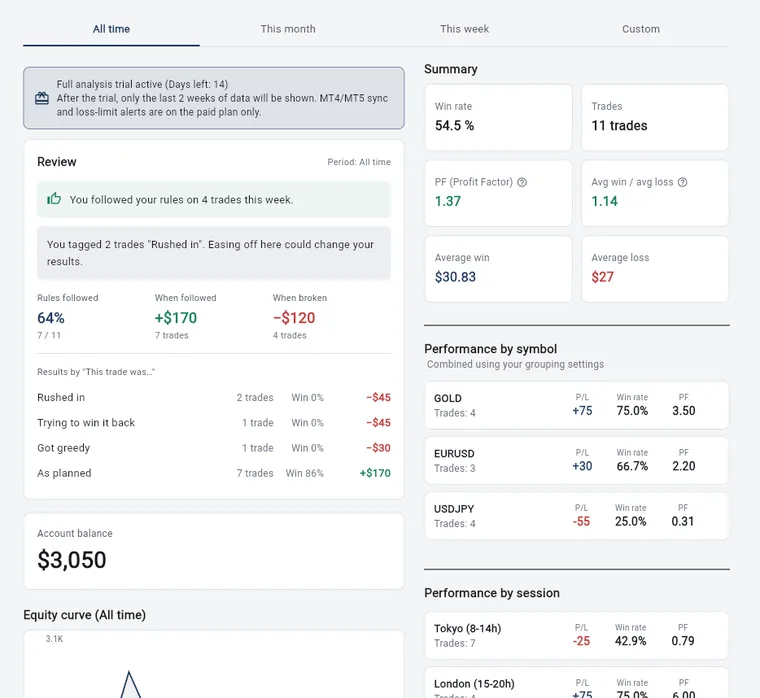Click the Win rate 54.5 % card
The image size is (760, 698).
coord(498,117)
